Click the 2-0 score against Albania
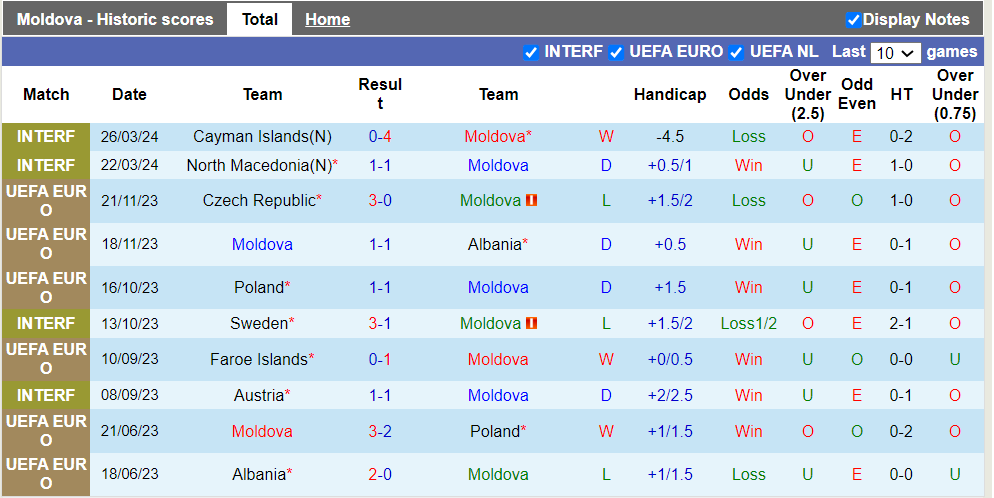The height and width of the screenshot is (498, 994). click(380, 474)
